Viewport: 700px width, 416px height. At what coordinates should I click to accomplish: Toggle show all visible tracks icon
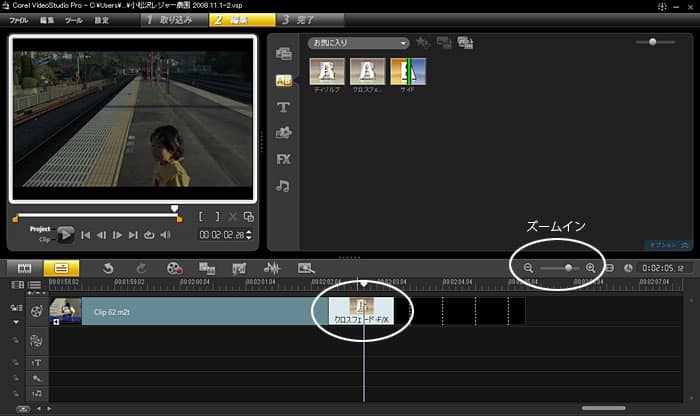(17, 284)
